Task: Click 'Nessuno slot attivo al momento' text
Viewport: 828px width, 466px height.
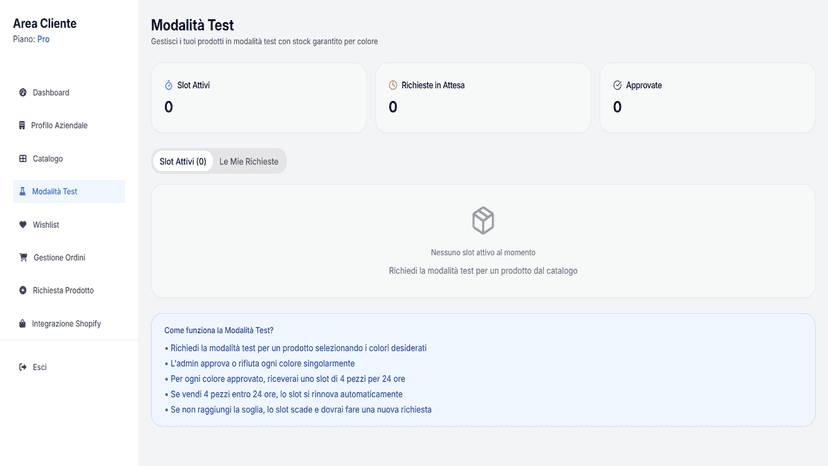Action: 483,253
